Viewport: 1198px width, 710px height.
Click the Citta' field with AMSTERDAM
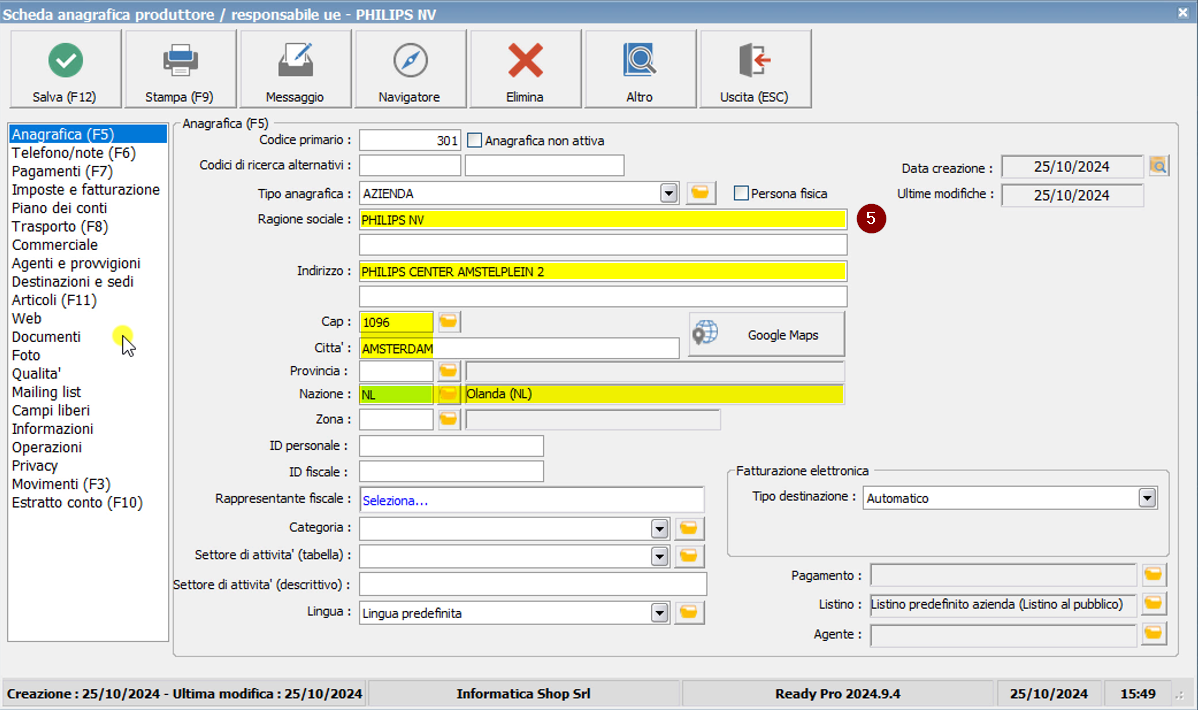tap(520, 349)
